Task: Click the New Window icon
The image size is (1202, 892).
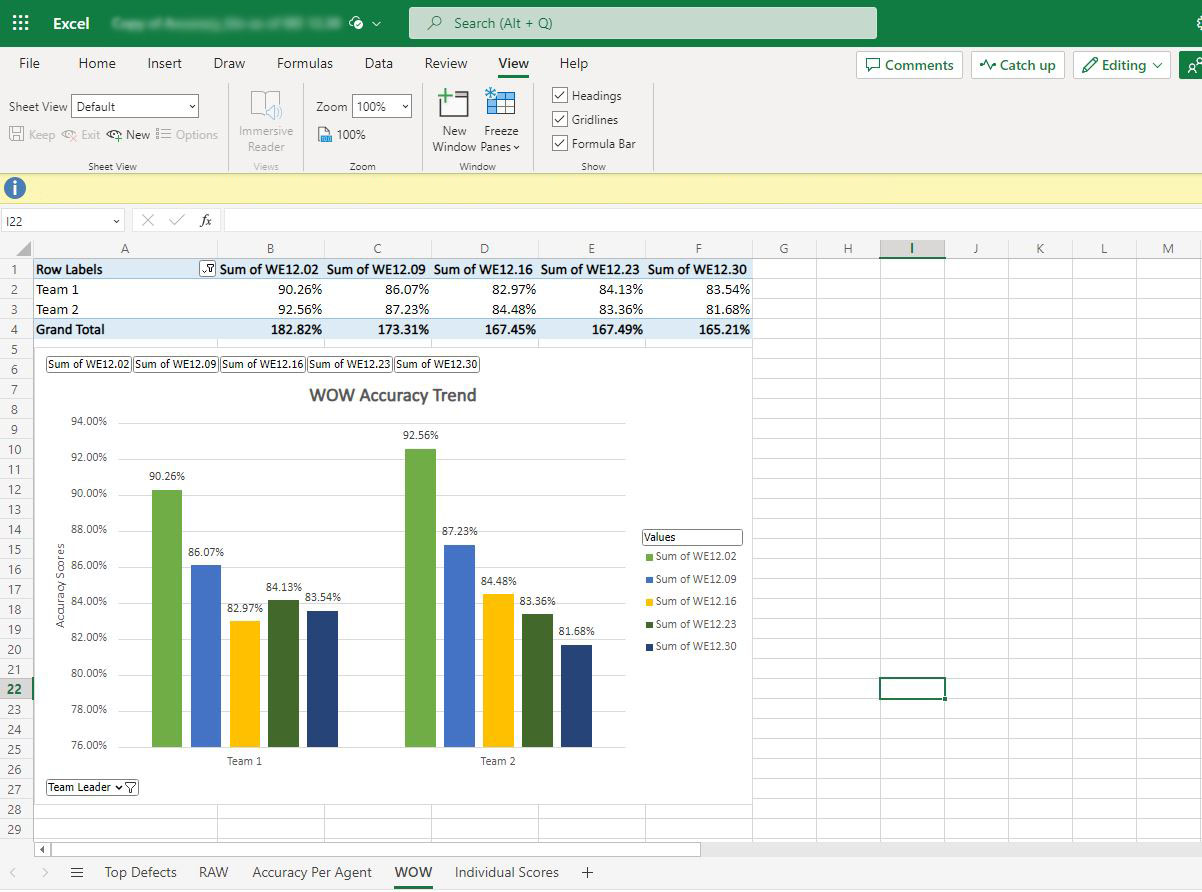Action: point(454,104)
